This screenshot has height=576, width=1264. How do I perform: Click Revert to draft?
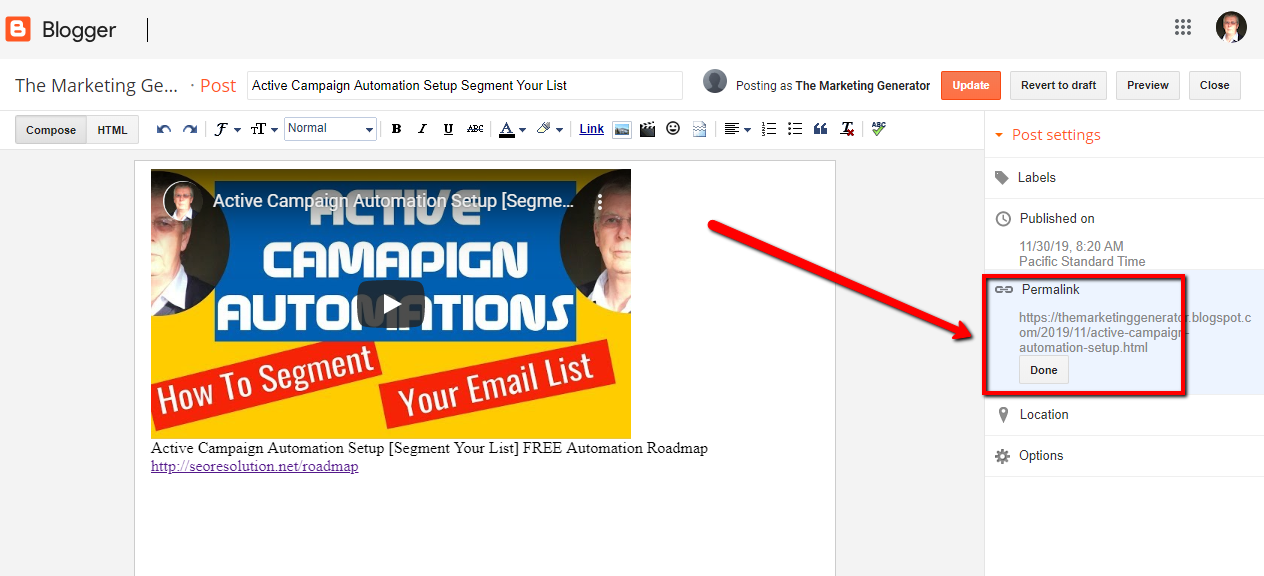click(1058, 85)
